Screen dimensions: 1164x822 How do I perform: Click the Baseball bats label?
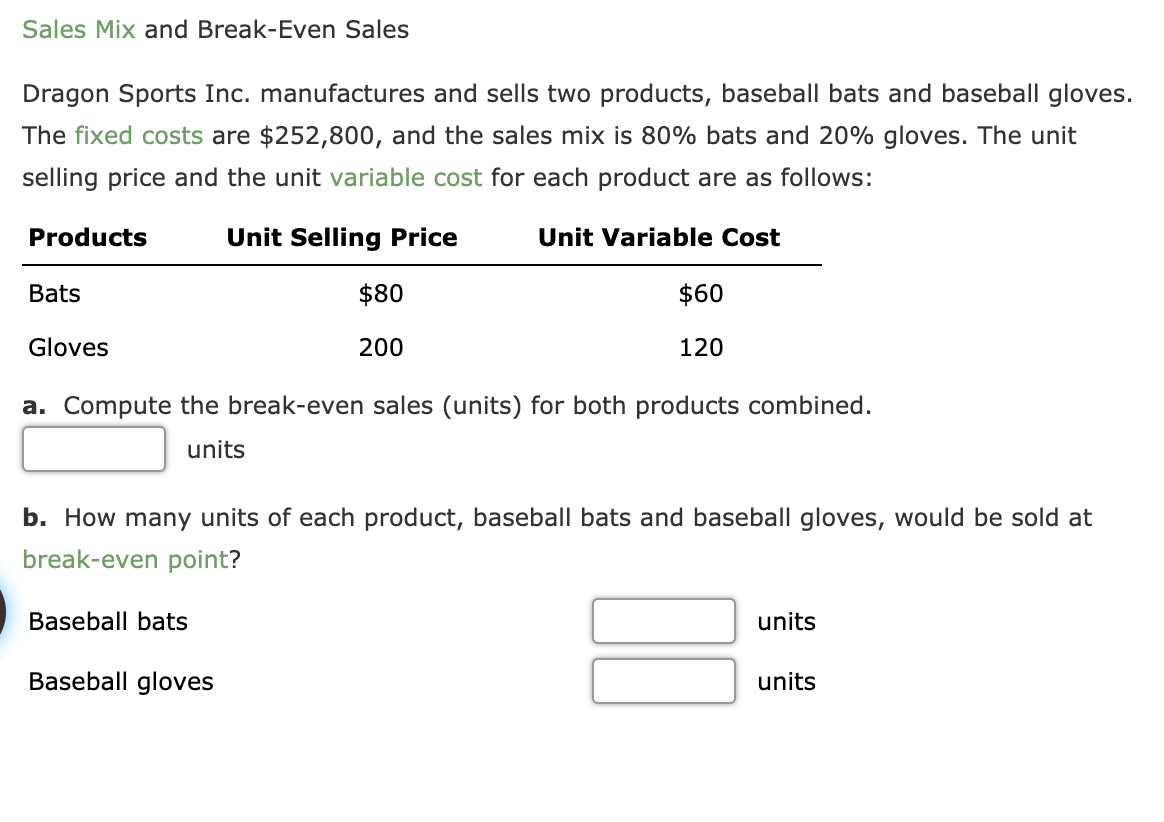pos(108,622)
